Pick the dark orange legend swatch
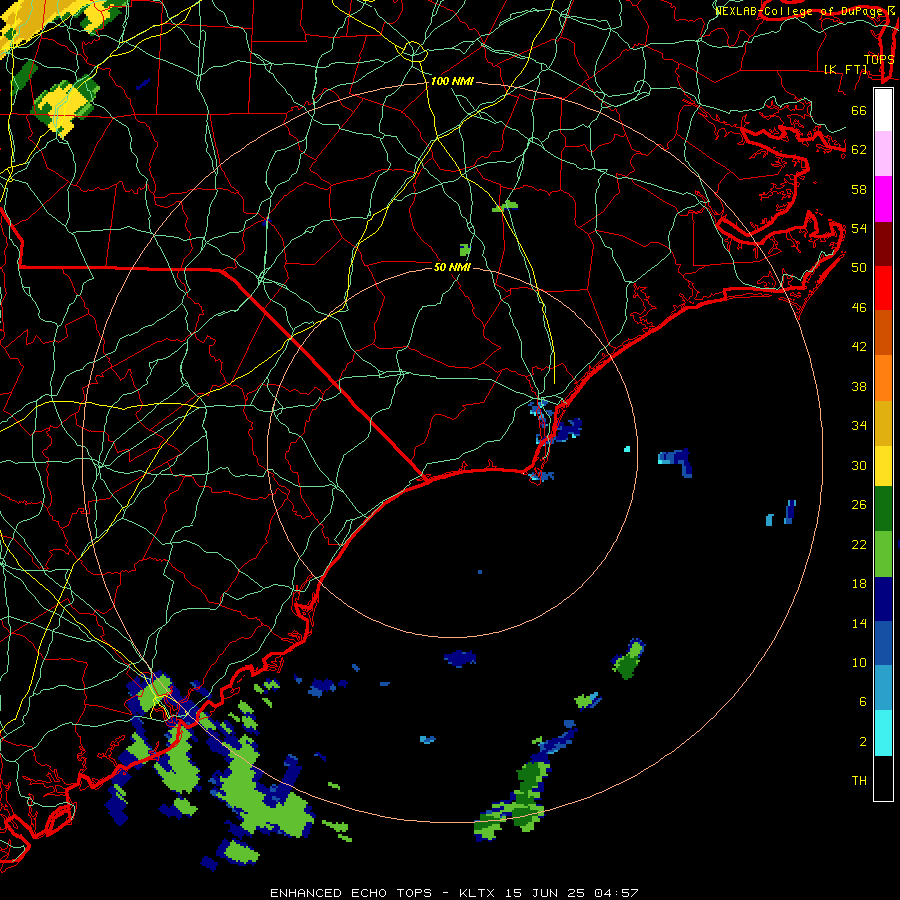Image resolution: width=900 pixels, height=900 pixels. [x=883, y=332]
